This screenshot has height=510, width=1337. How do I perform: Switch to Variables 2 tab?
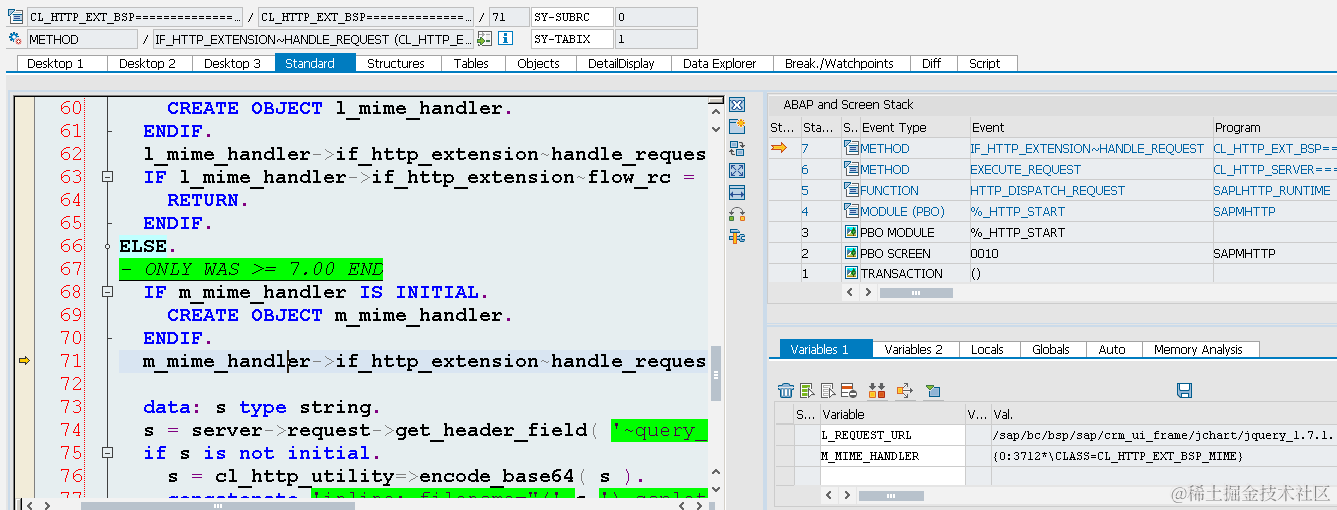coord(914,349)
